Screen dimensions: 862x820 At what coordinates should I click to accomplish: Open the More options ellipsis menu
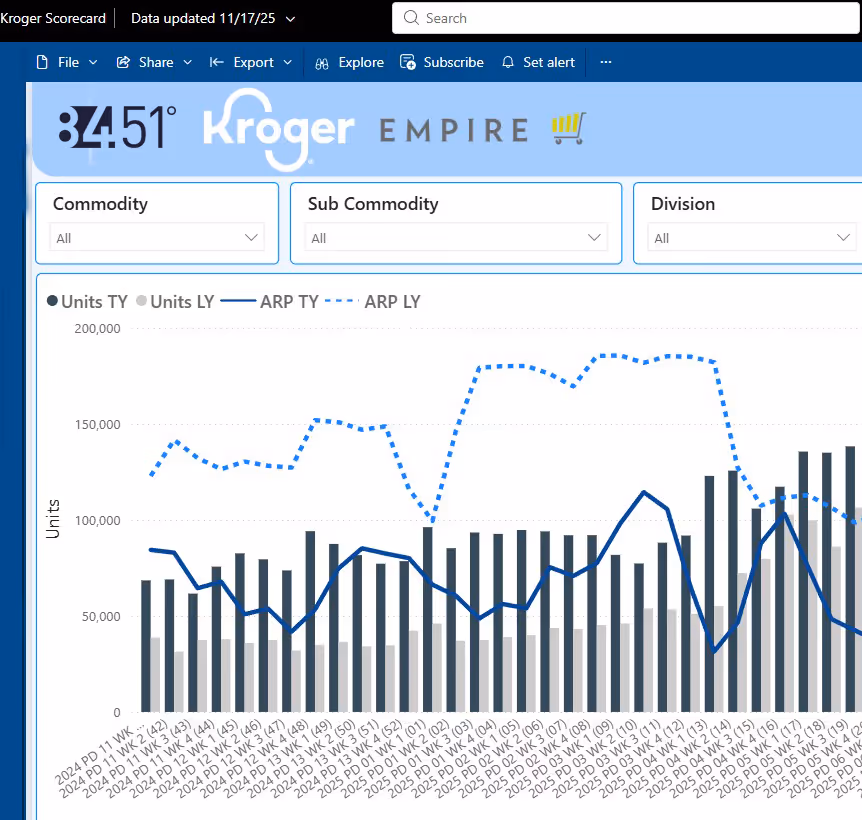pyautogui.click(x=605, y=62)
